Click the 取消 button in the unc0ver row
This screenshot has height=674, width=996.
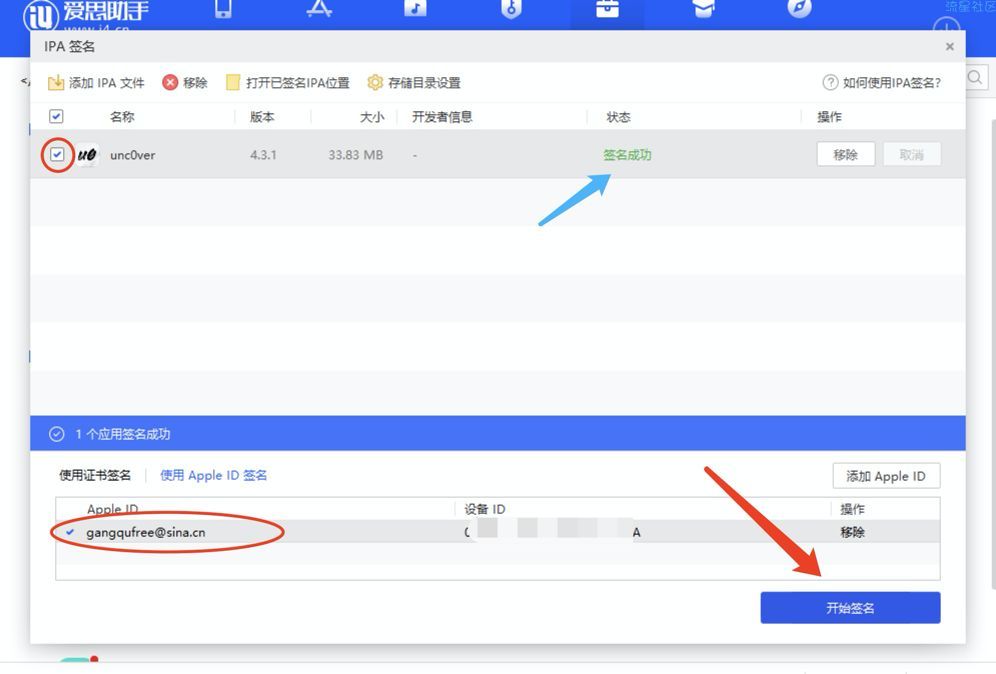912,154
